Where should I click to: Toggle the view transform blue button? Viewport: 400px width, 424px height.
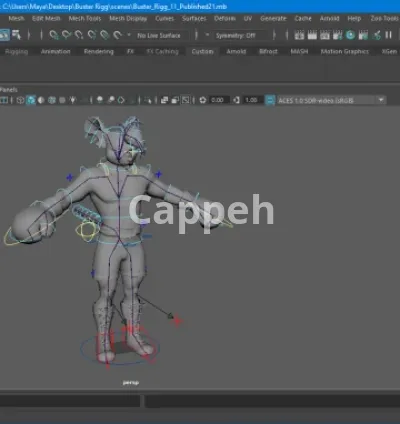coord(270,100)
